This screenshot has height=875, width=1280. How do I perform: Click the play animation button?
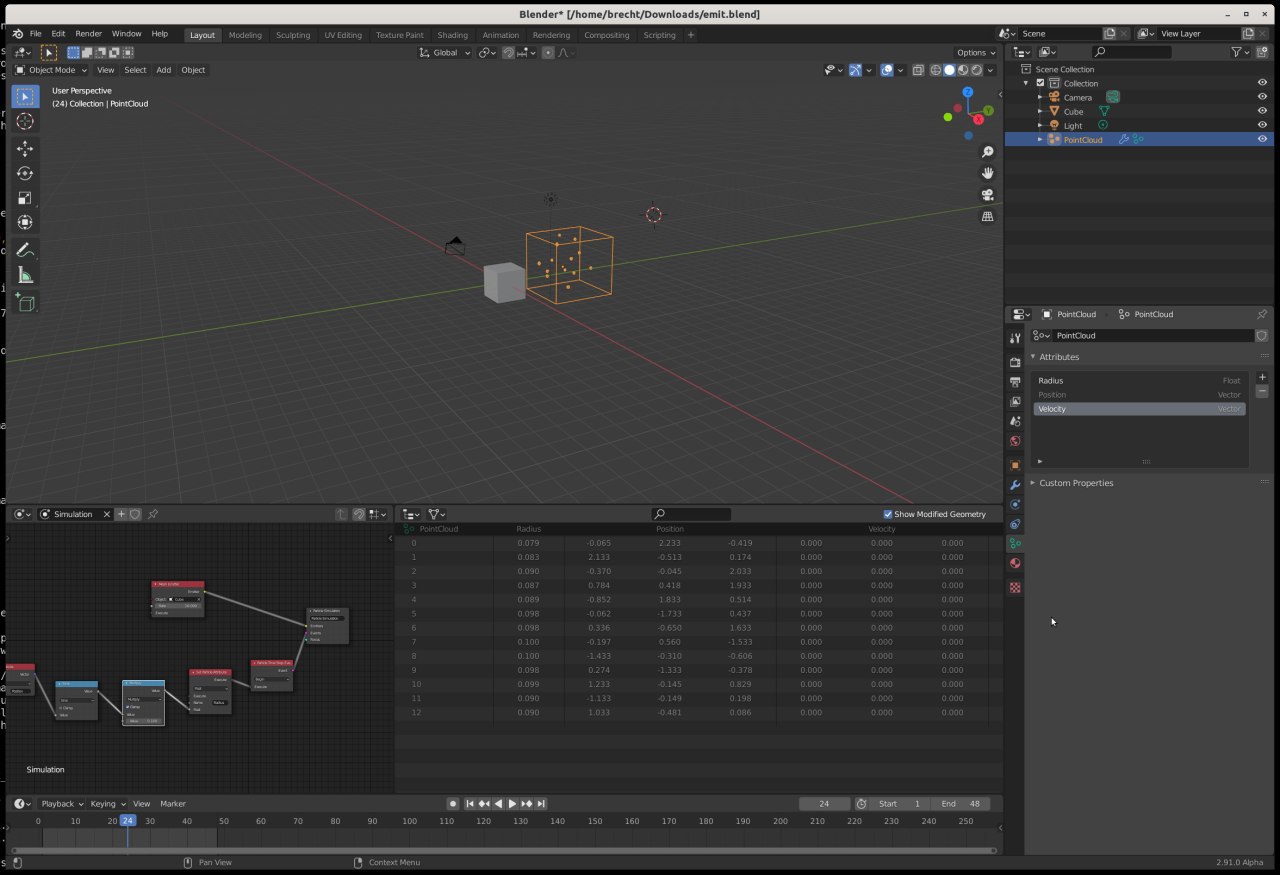pyautogui.click(x=513, y=804)
